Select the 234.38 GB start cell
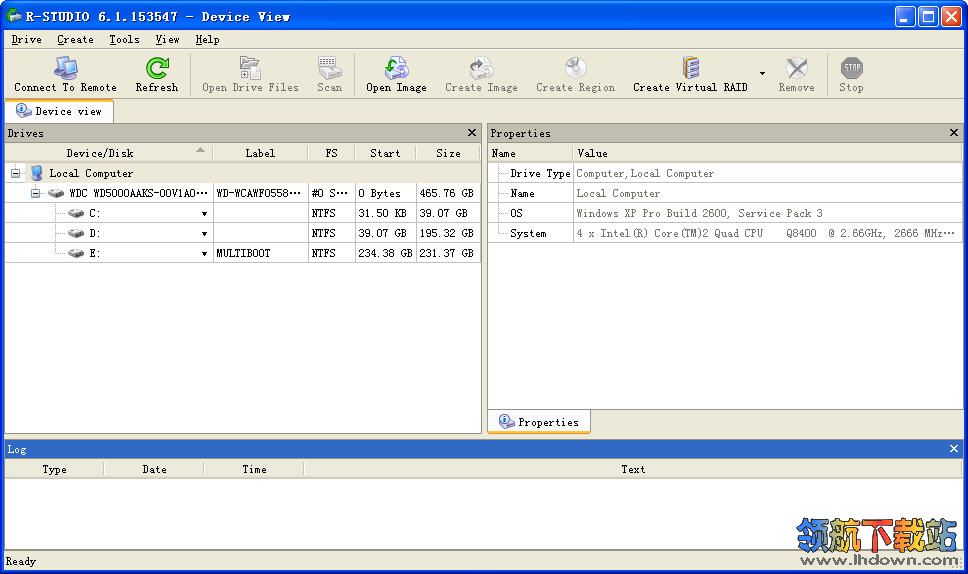This screenshot has width=968, height=574. click(x=385, y=253)
